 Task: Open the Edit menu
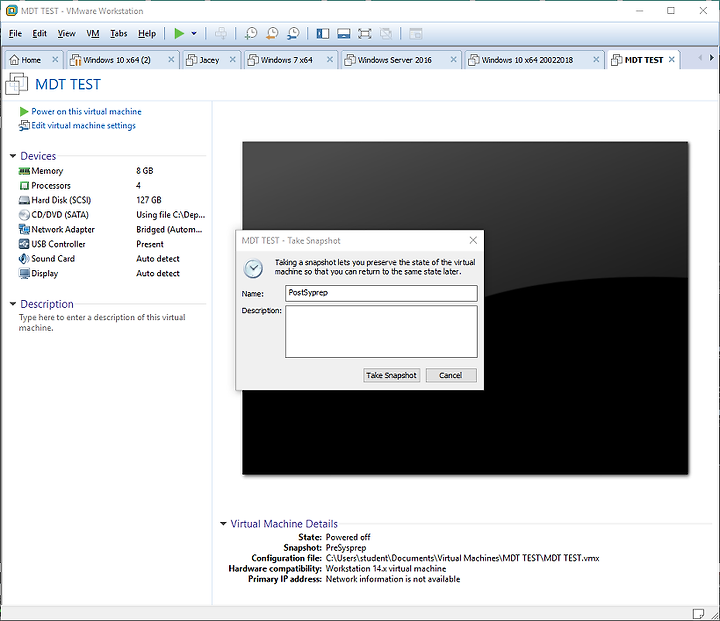point(39,34)
